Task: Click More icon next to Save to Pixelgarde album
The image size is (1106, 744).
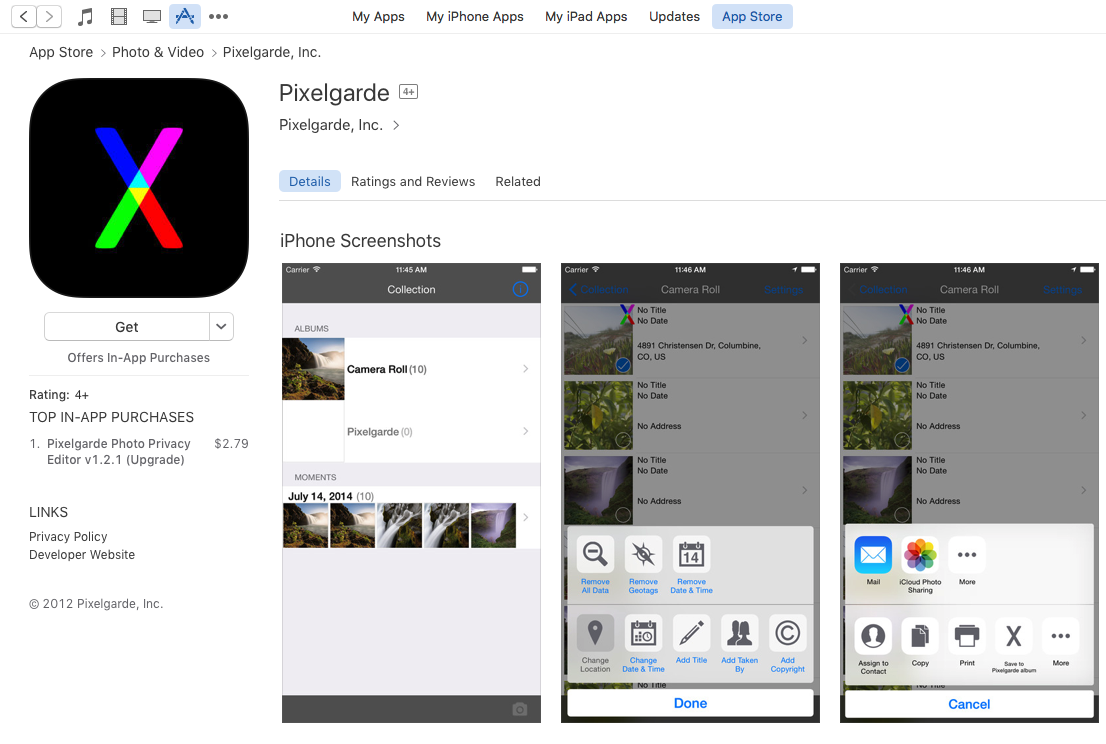Action: (1061, 636)
